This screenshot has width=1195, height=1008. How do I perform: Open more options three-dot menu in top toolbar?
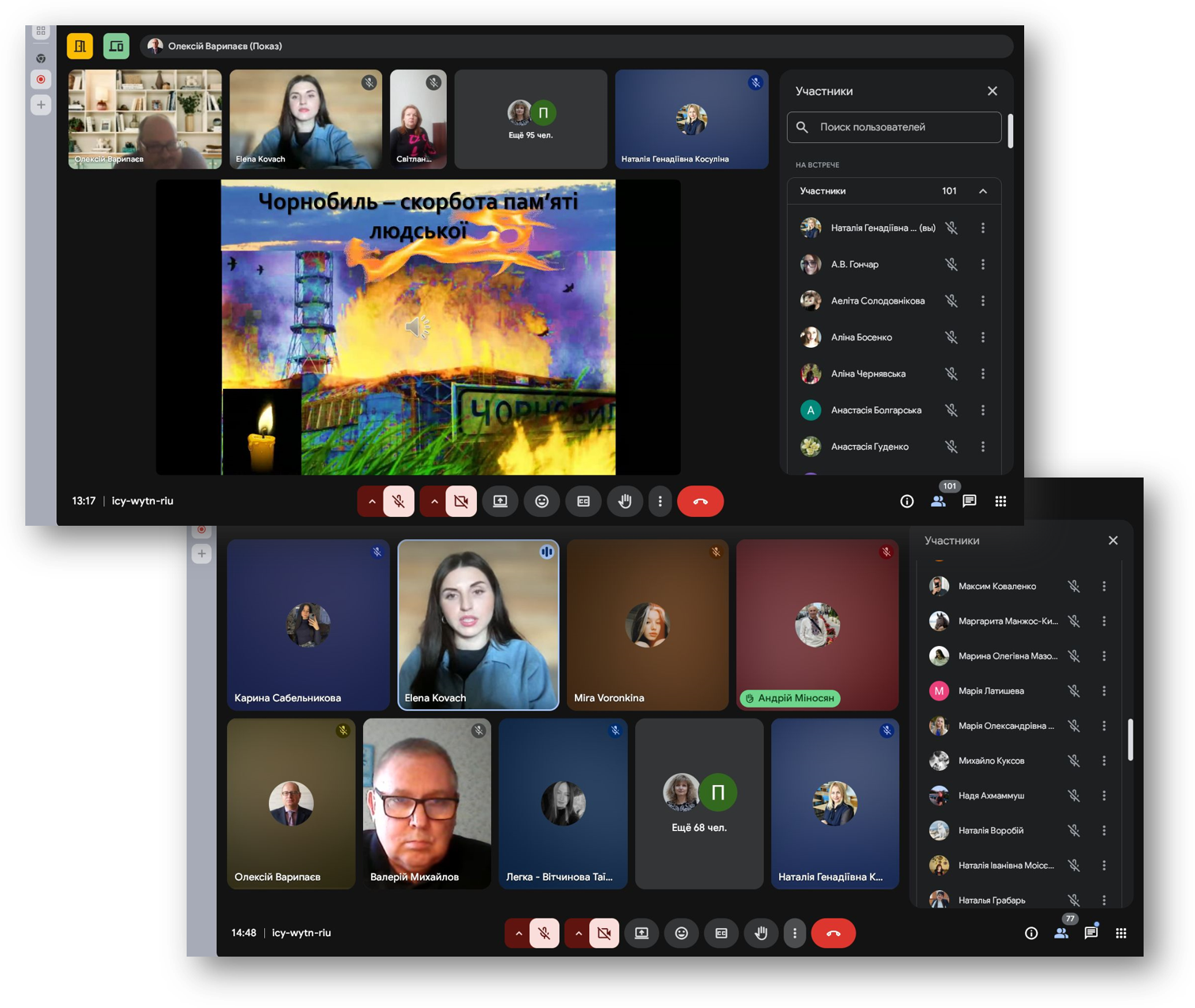click(x=660, y=501)
